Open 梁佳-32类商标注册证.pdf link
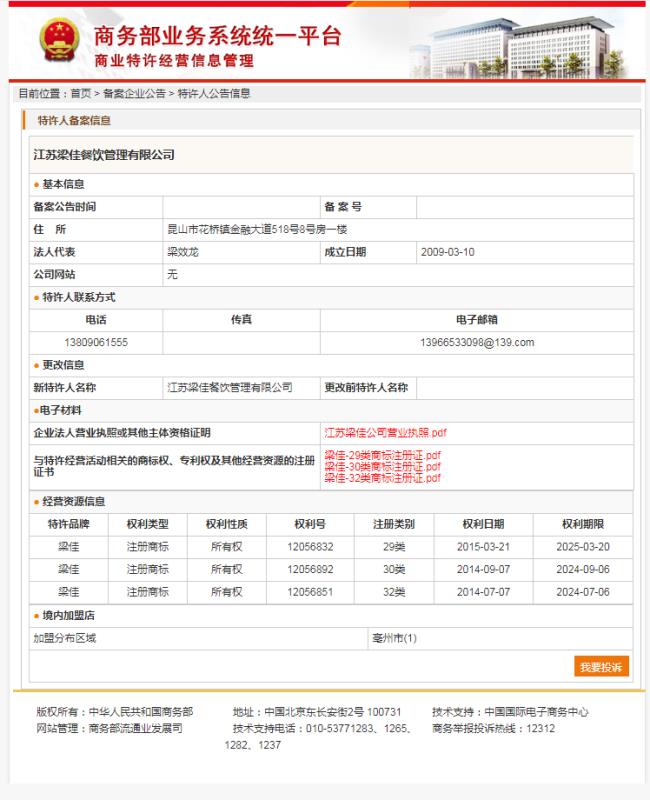 [382, 478]
